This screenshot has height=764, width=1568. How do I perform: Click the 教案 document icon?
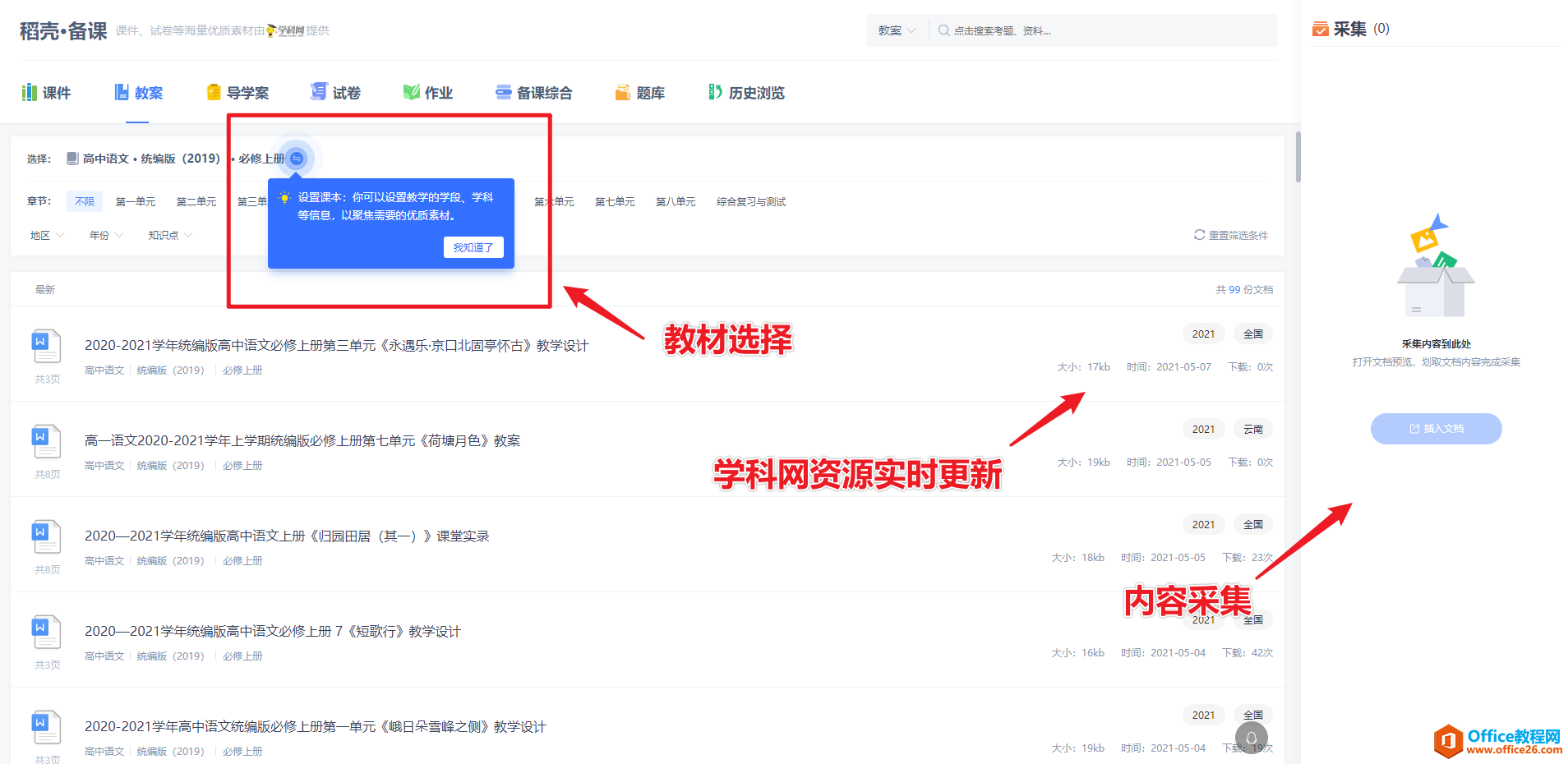click(x=122, y=92)
